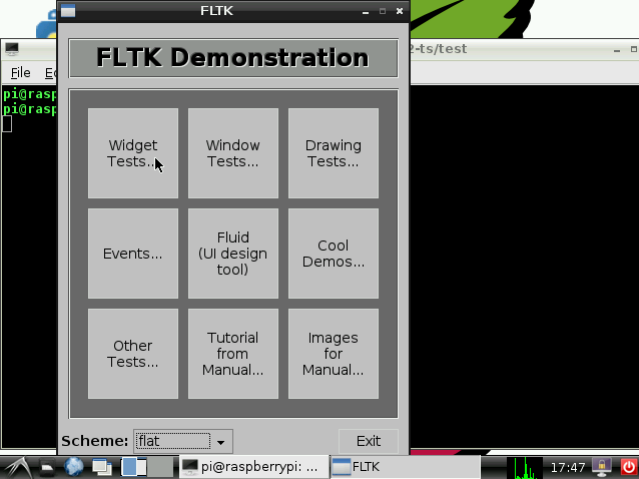
Task: Minimize the FLTK window
Action: (x=366, y=11)
